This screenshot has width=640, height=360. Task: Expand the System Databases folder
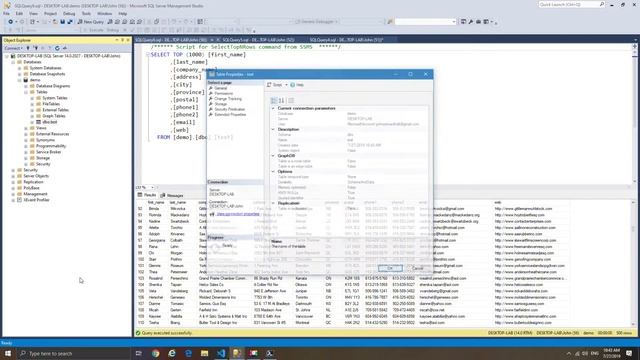pyautogui.click(x=20, y=68)
